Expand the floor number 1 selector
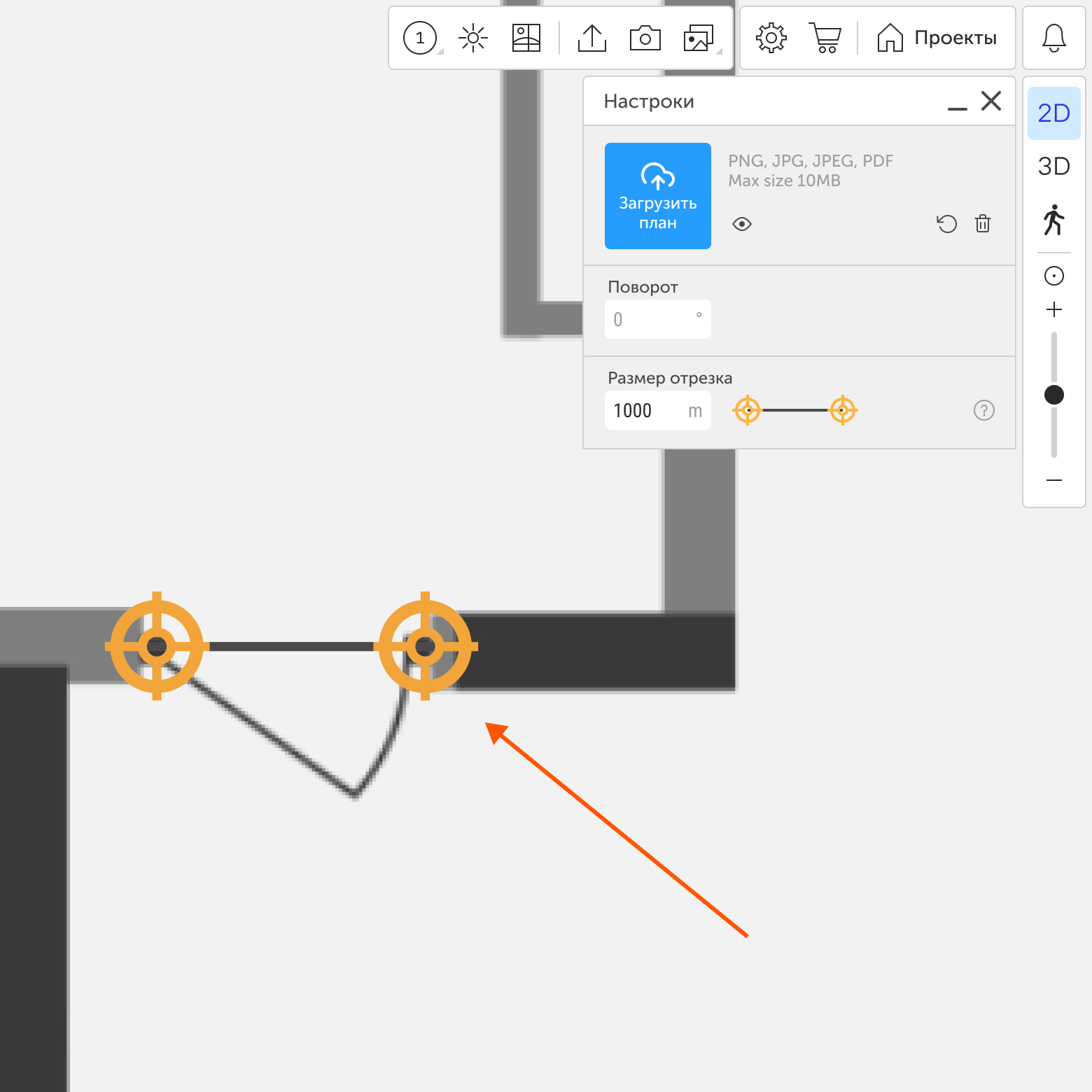The width and height of the screenshot is (1092, 1092). coord(421,38)
